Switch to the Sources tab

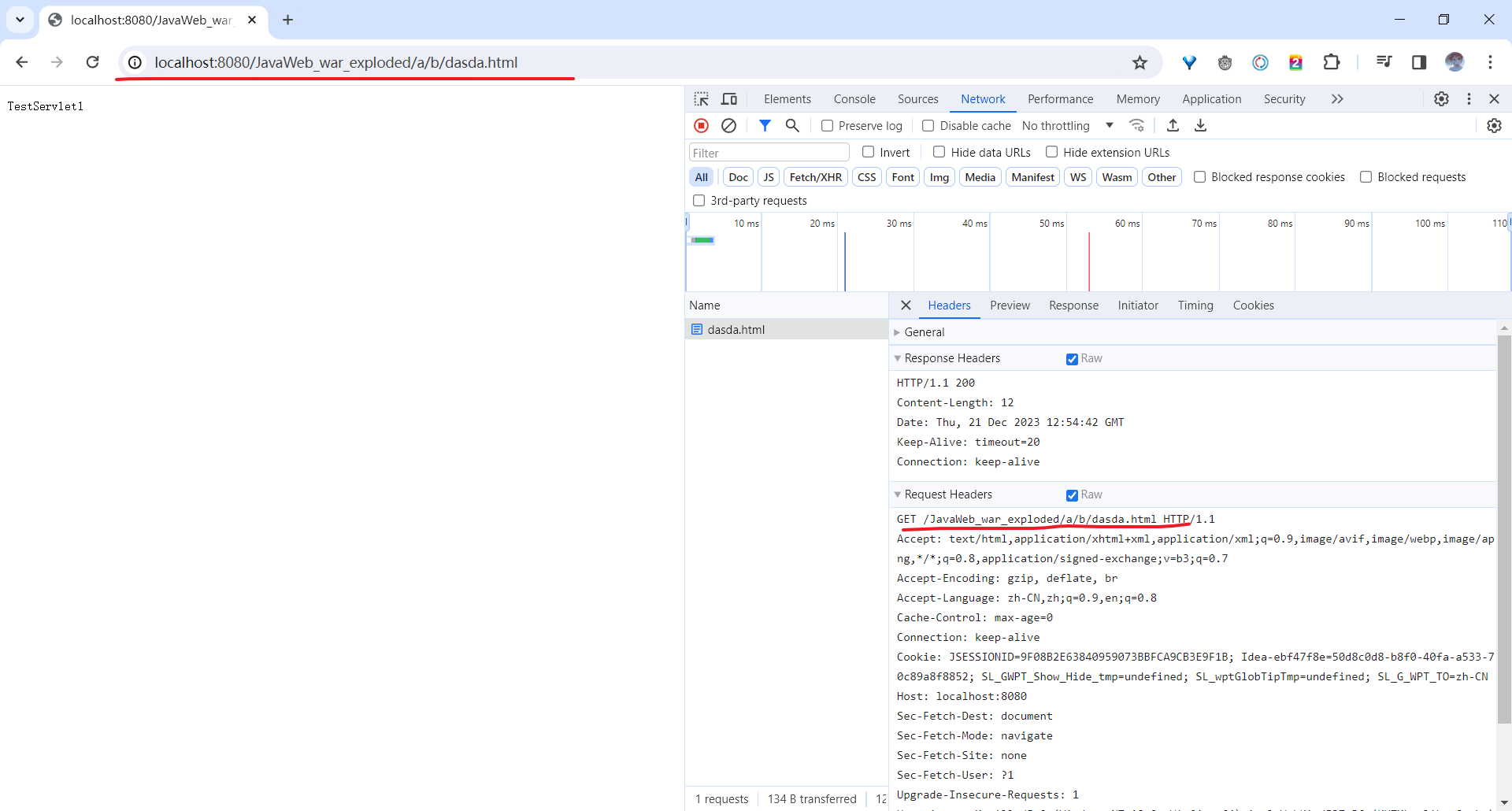917,99
